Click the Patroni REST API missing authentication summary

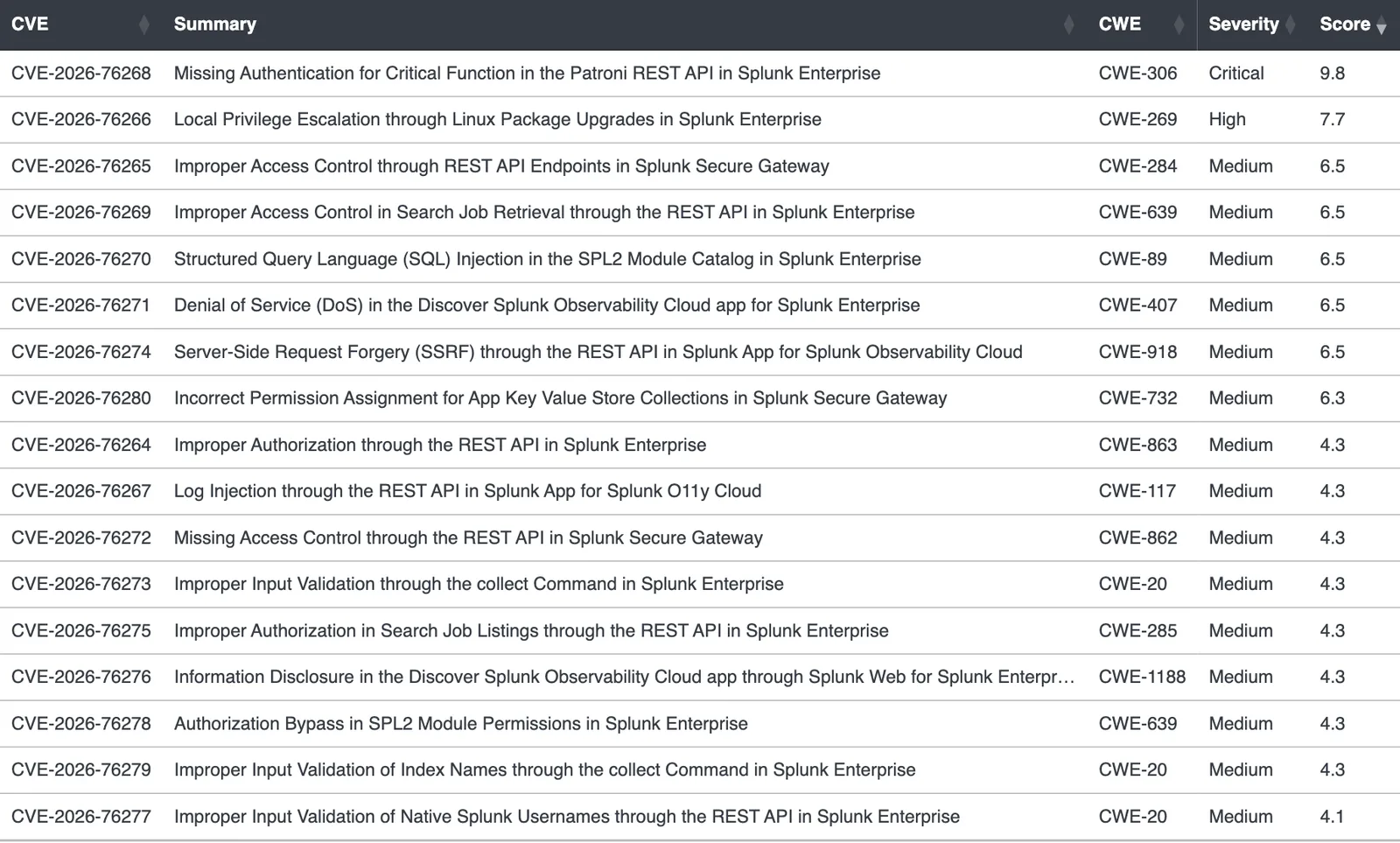527,74
